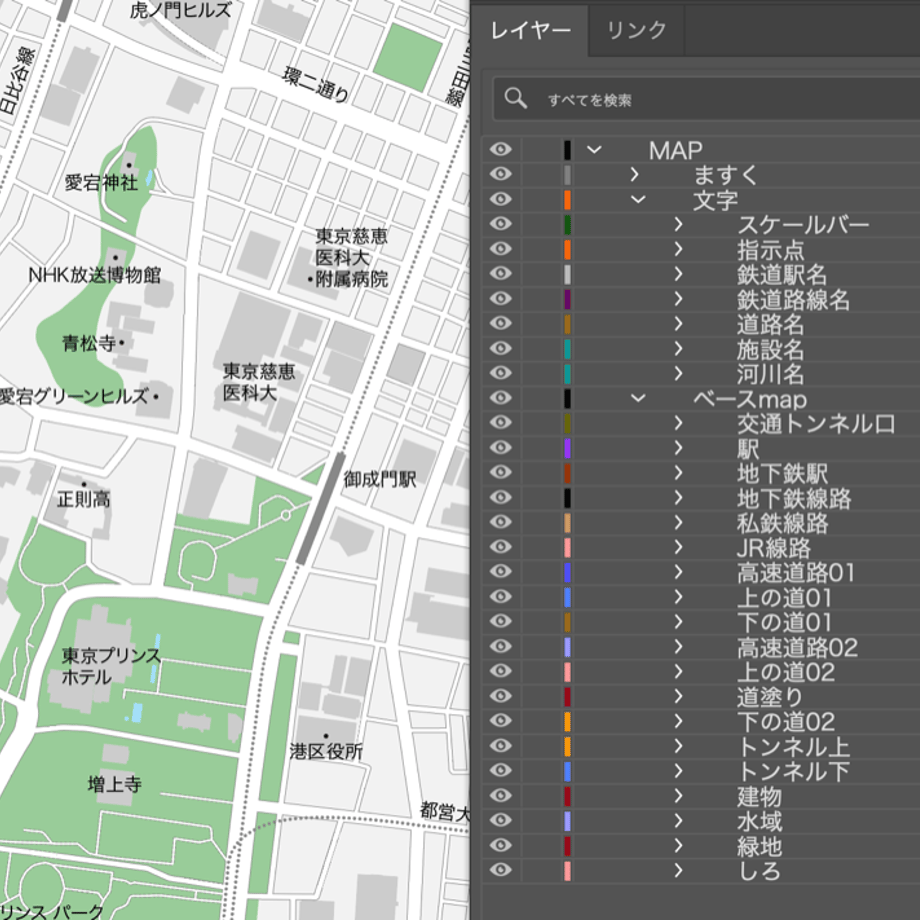Hide the ベースmap layer

click(x=500, y=398)
